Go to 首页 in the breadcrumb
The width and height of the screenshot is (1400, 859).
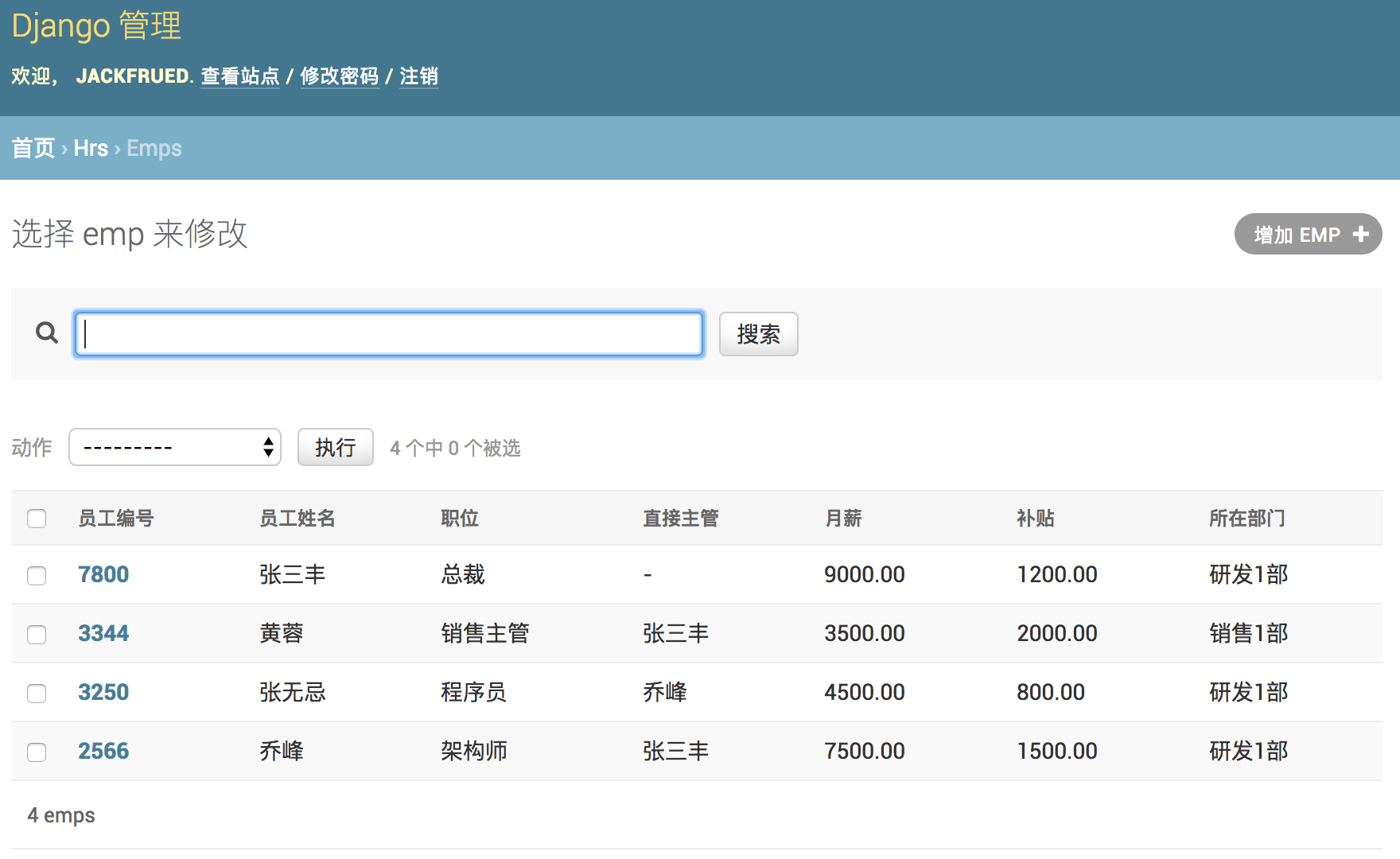[33, 148]
